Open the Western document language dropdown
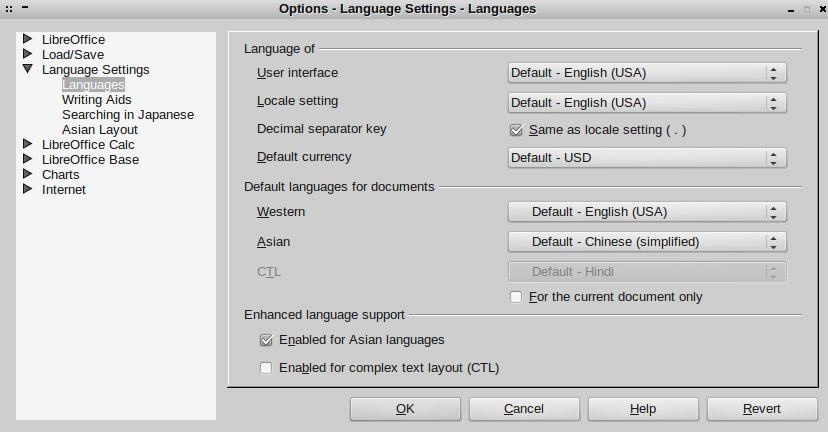828x432 pixels. 647,212
